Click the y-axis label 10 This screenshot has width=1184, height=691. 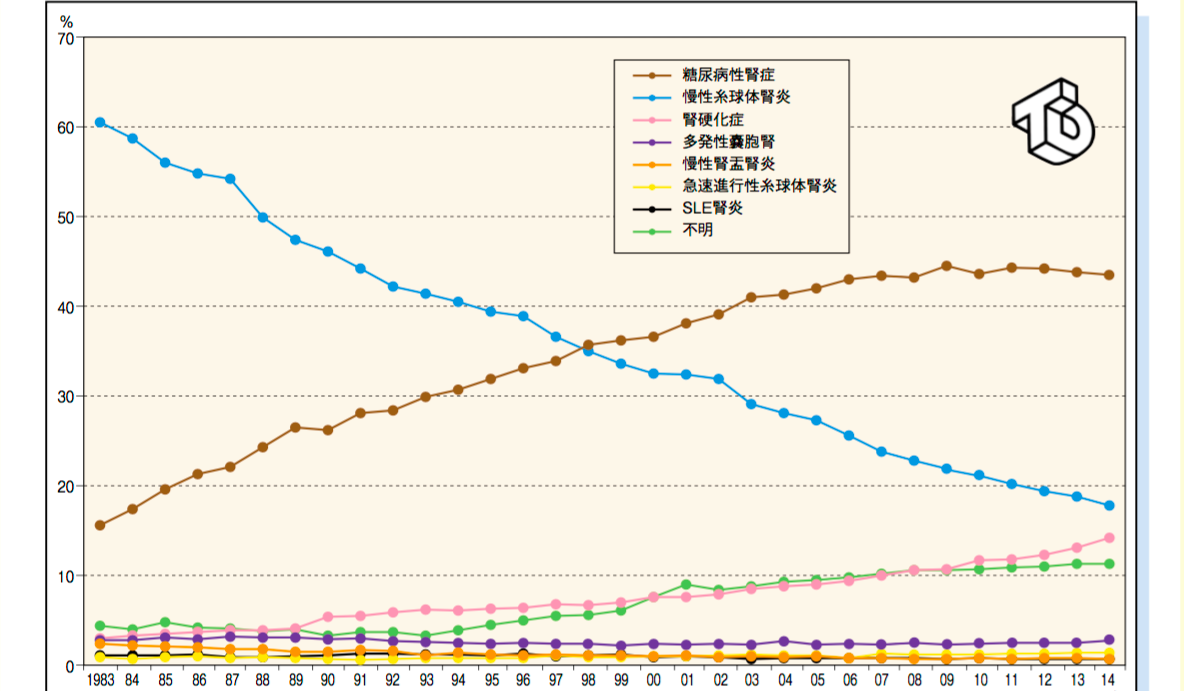(66, 576)
